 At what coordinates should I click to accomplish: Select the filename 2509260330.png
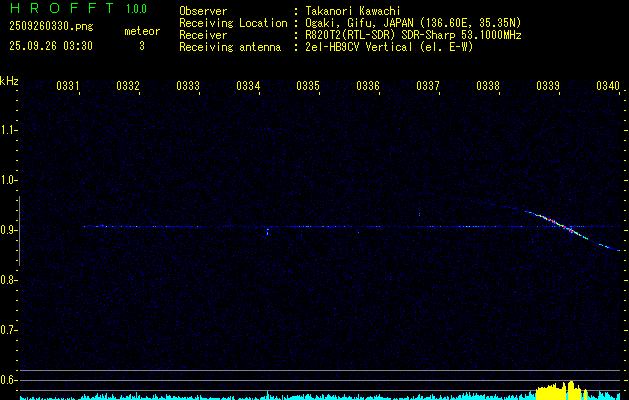pos(51,27)
